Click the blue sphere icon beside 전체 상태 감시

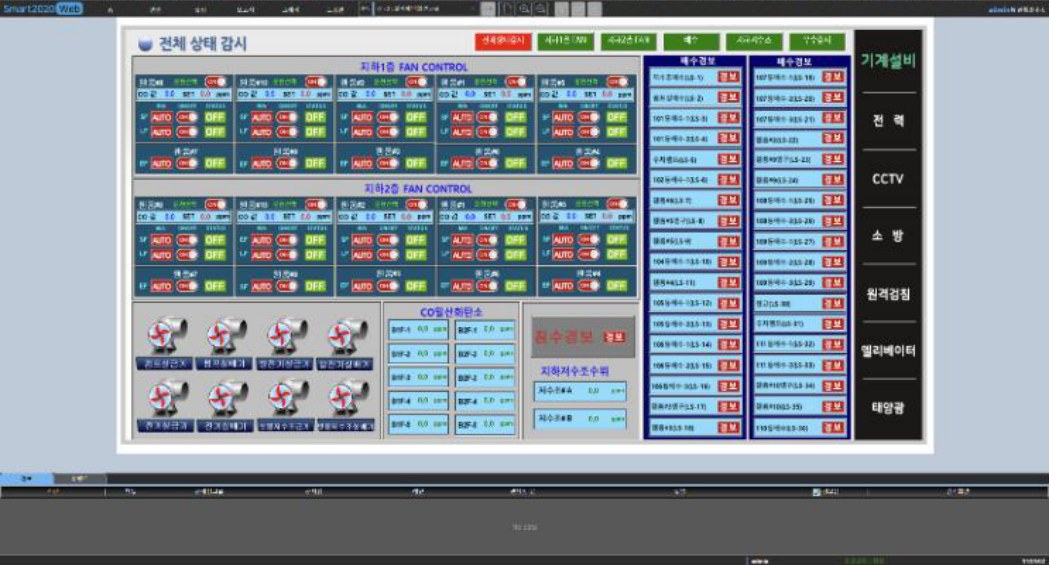pyautogui.click(x=145, y=44)
